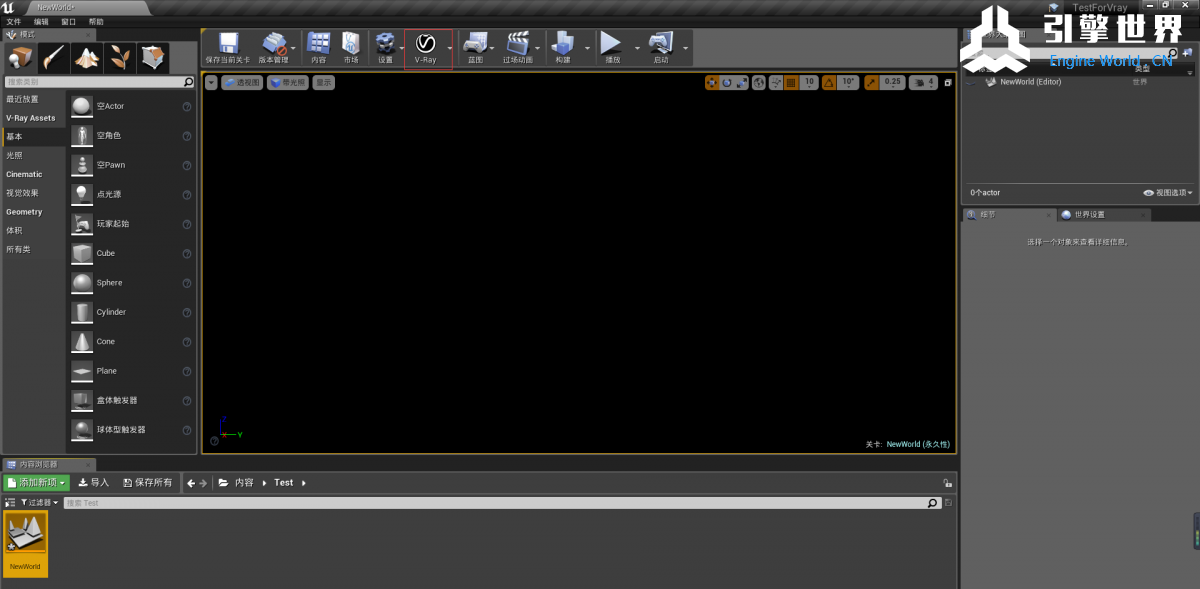Click the search magnifier in the class search
Image resolution: width=1200 pixels, height=589 pixels.
(189, 82)
